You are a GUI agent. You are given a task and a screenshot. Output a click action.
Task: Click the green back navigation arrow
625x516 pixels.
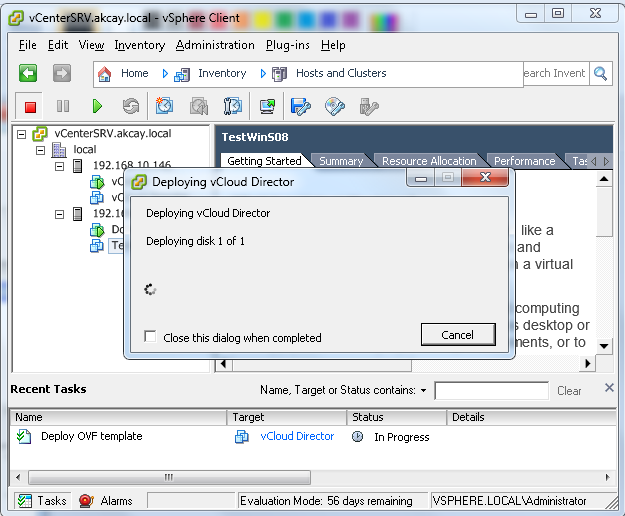pyautogui.click(x=28, y=73)
